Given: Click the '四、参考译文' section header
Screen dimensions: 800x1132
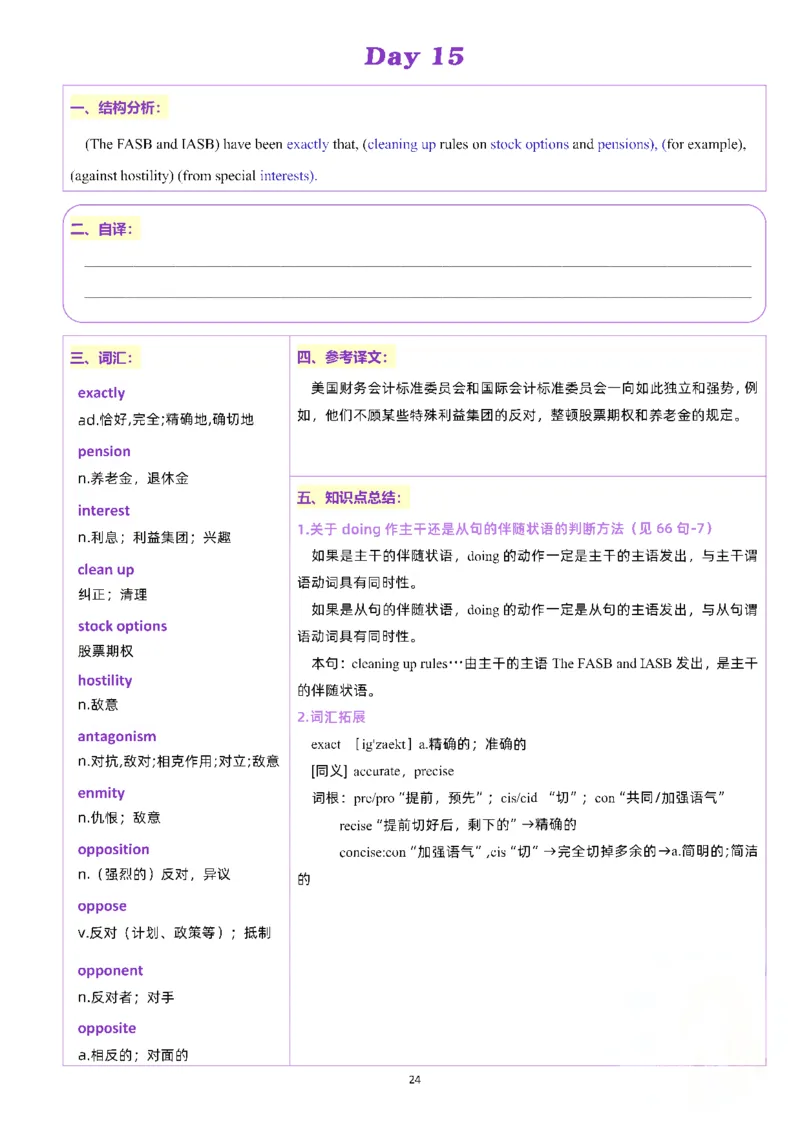Looking at the screenshot, I should point(345,356).
